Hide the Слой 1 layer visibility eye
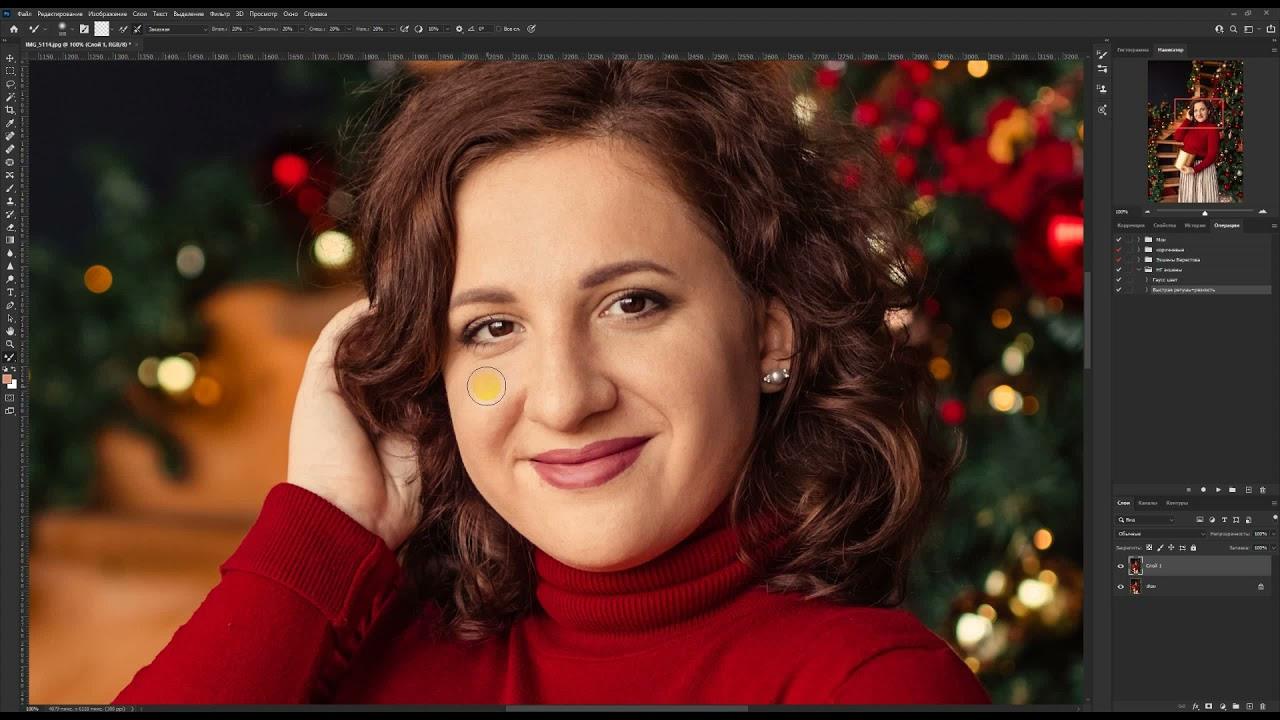The image size is (1280, 720). pyautogui.click(x=1120, y=566)
